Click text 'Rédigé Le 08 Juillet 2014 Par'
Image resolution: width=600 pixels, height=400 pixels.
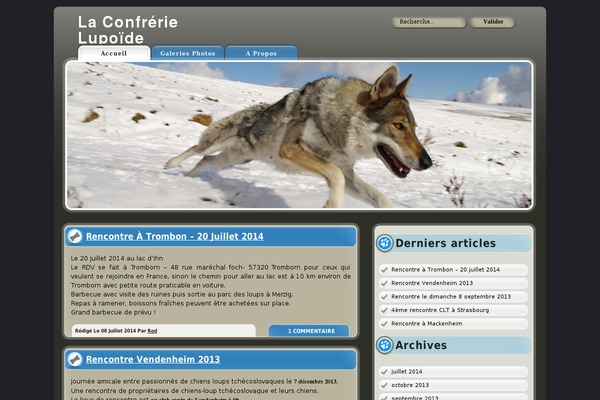111,331
